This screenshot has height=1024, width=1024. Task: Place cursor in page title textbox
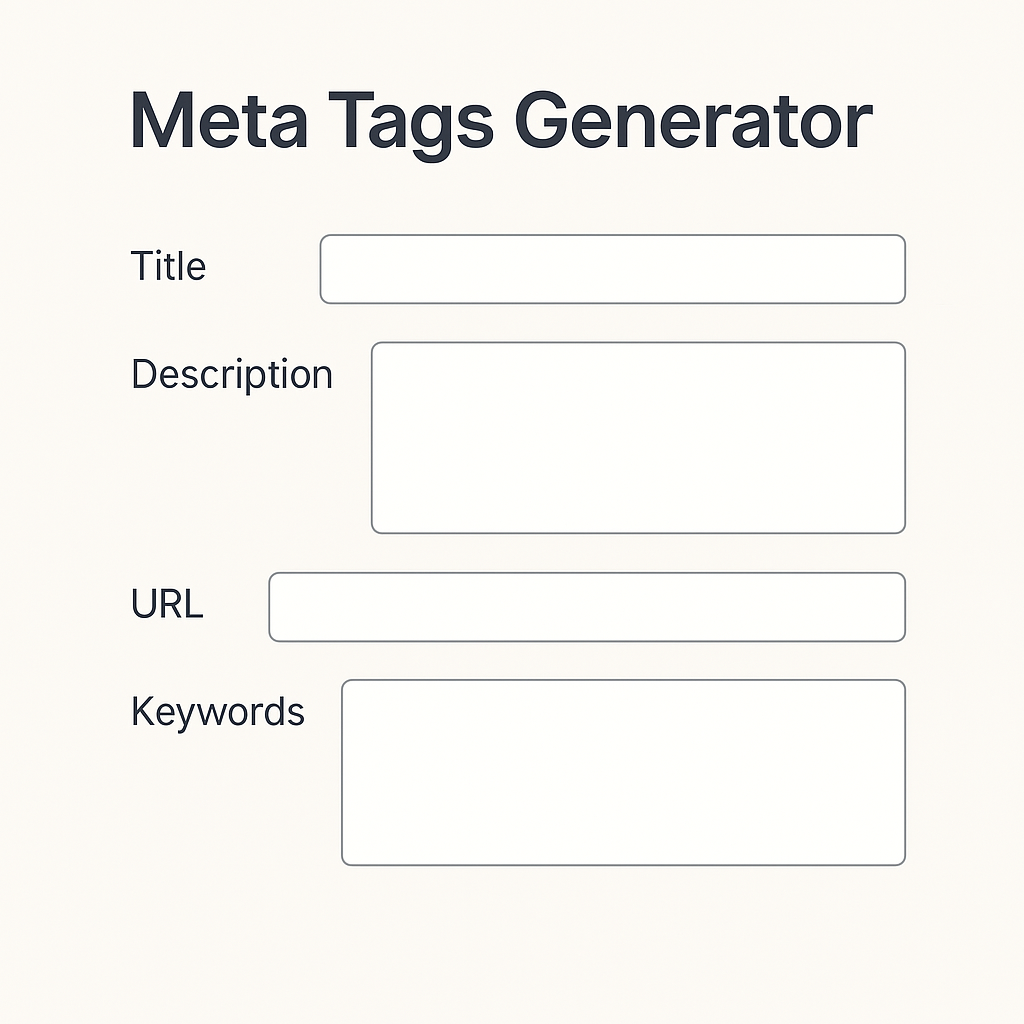pyautogui.click(x=613, y=269)
